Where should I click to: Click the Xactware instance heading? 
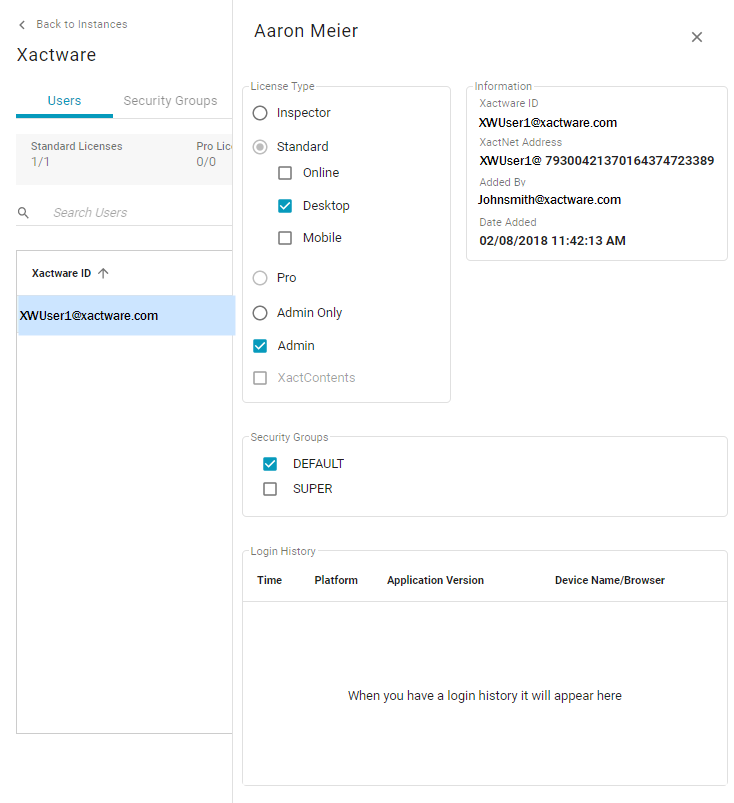tap(56, 55)
